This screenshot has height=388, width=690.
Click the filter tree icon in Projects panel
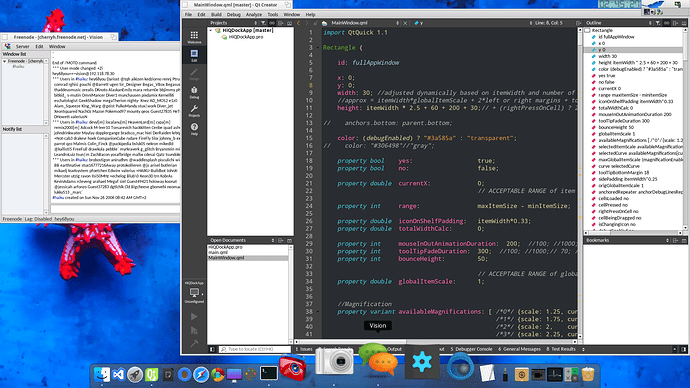click(263, 23)
